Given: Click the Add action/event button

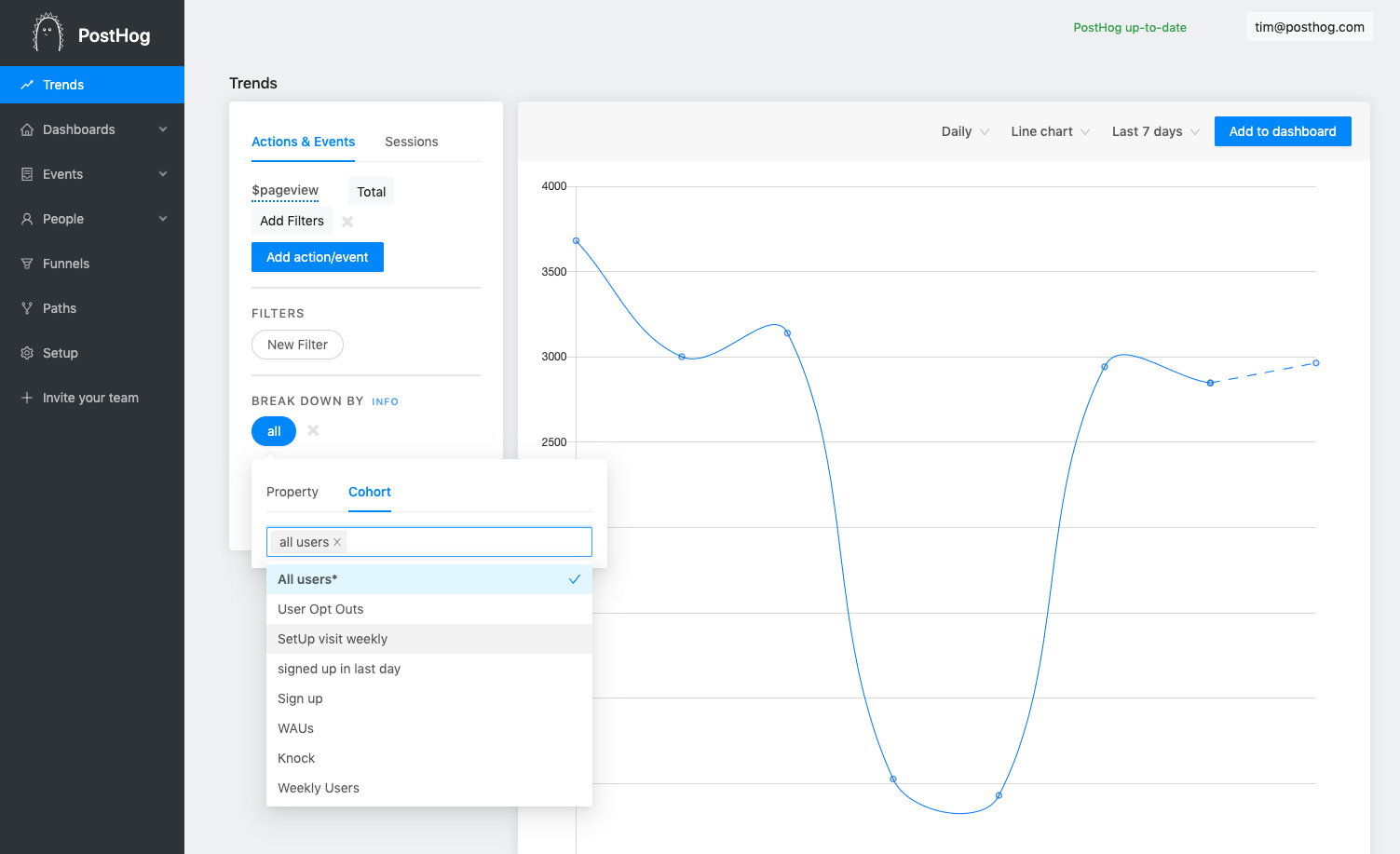Looking at the screenshot, I should click(x=317, y=257).
